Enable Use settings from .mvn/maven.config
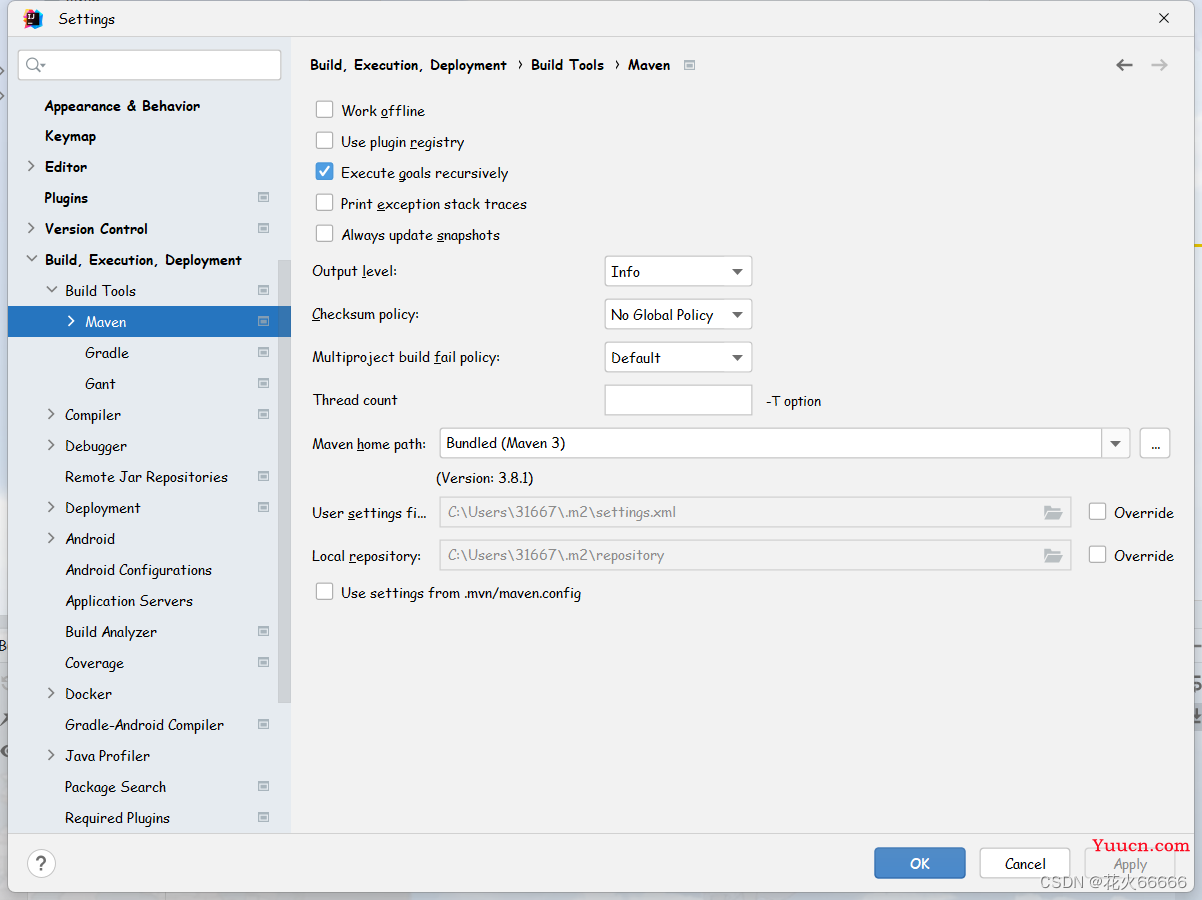1202x900 pixels. click(x=324, y=592)
